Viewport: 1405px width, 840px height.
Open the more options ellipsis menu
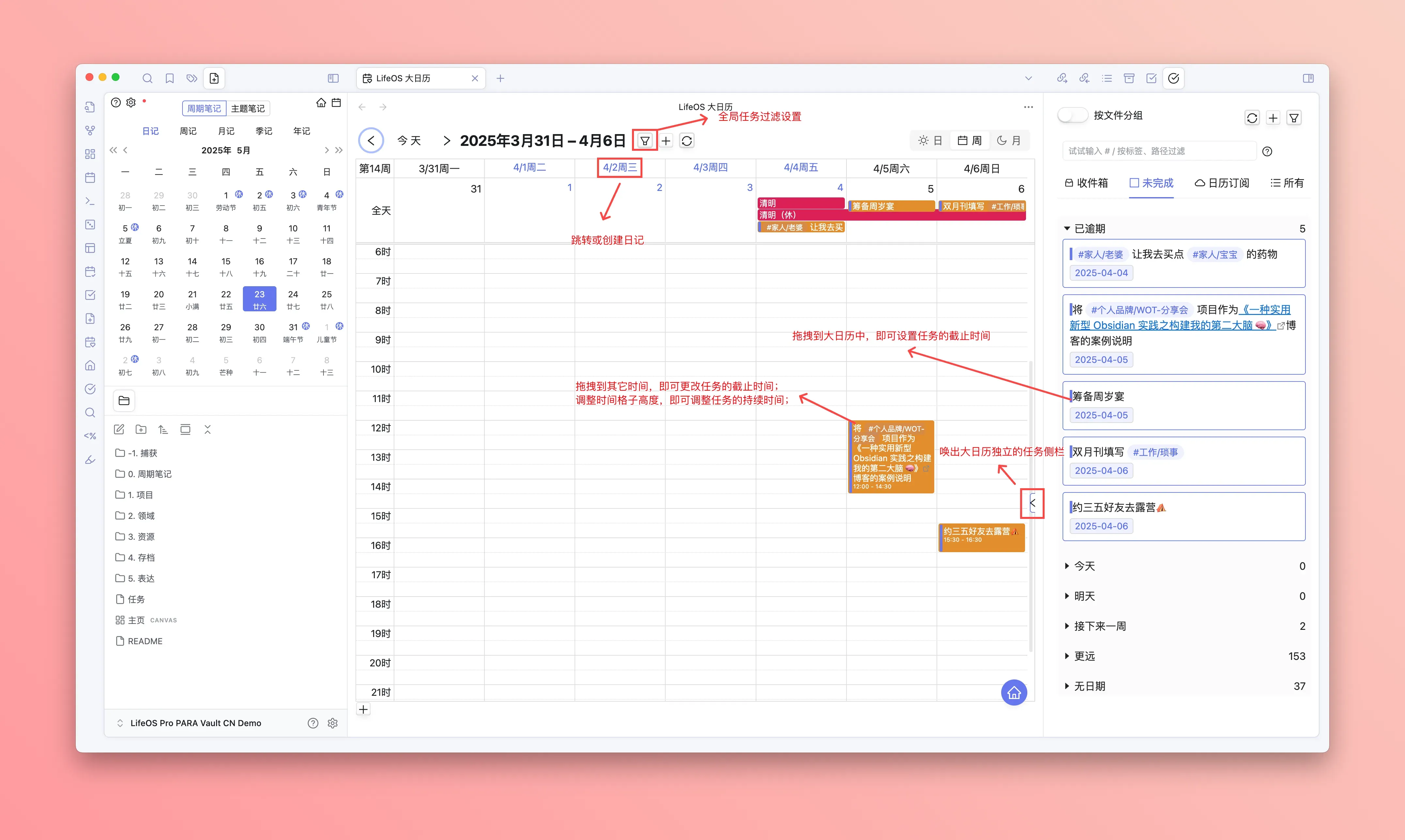pos(1029,106)
